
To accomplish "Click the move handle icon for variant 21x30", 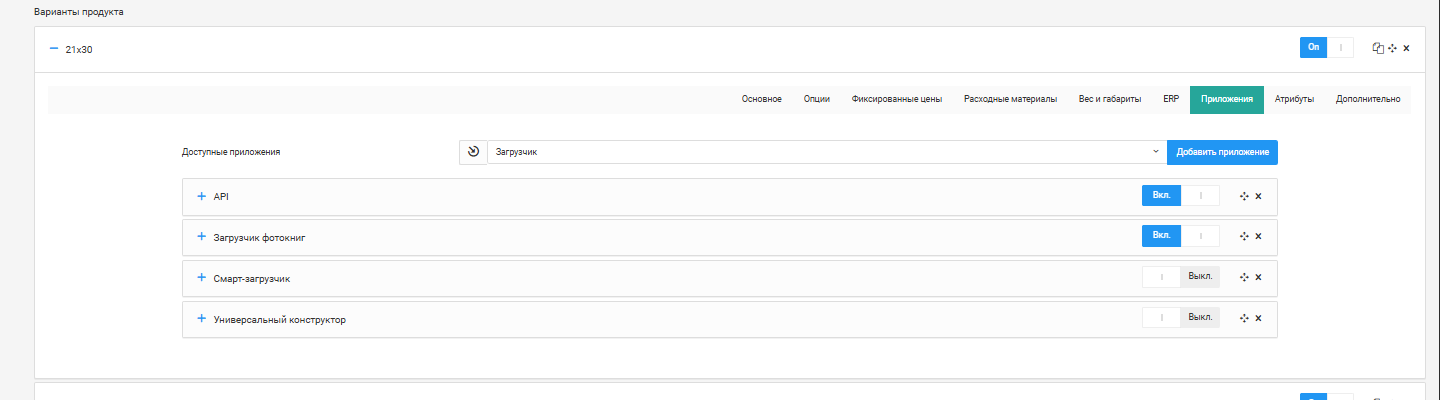I will pos(1392,48).
